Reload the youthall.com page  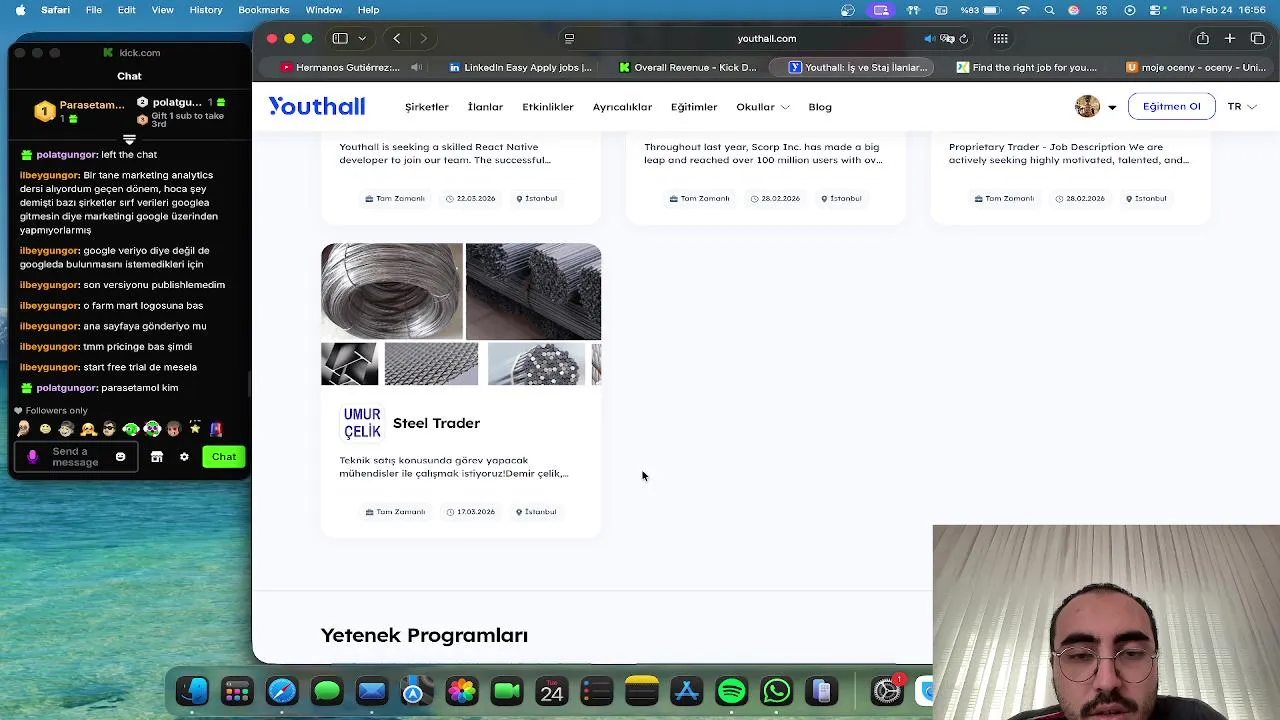963,38
